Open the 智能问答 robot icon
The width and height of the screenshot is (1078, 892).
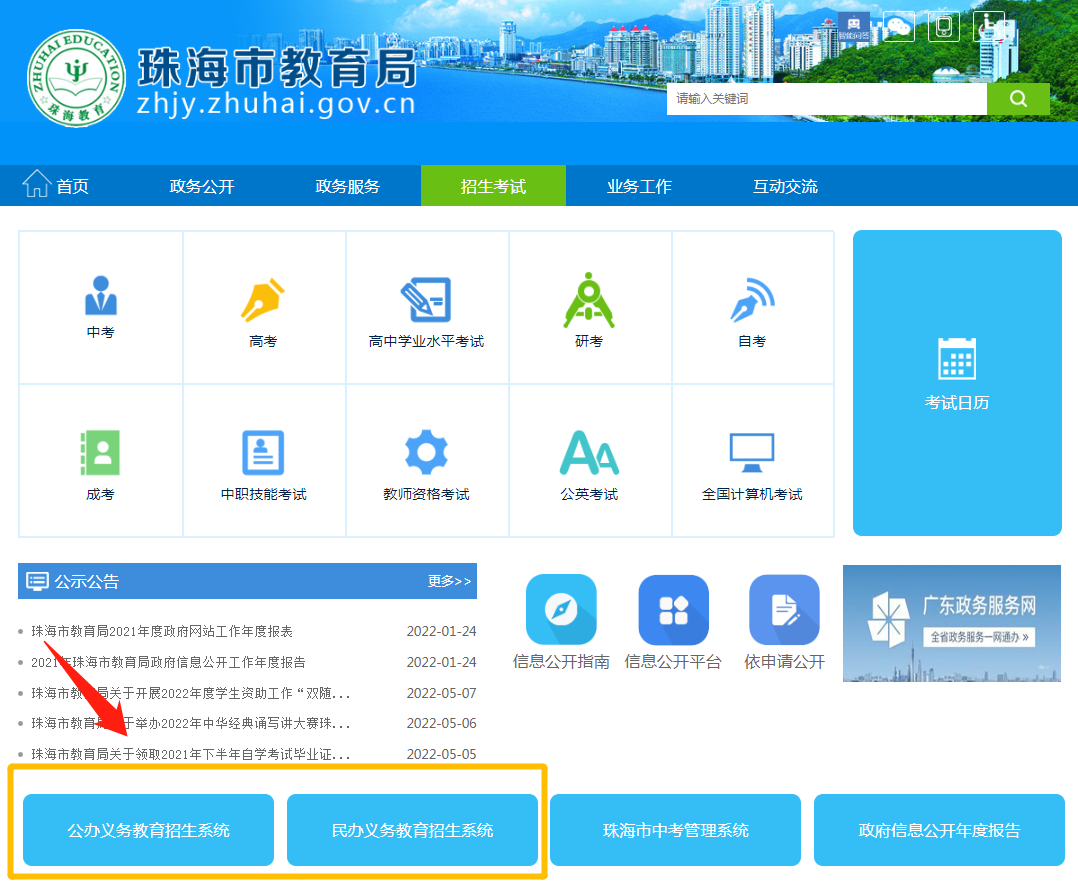coord(853,26)
